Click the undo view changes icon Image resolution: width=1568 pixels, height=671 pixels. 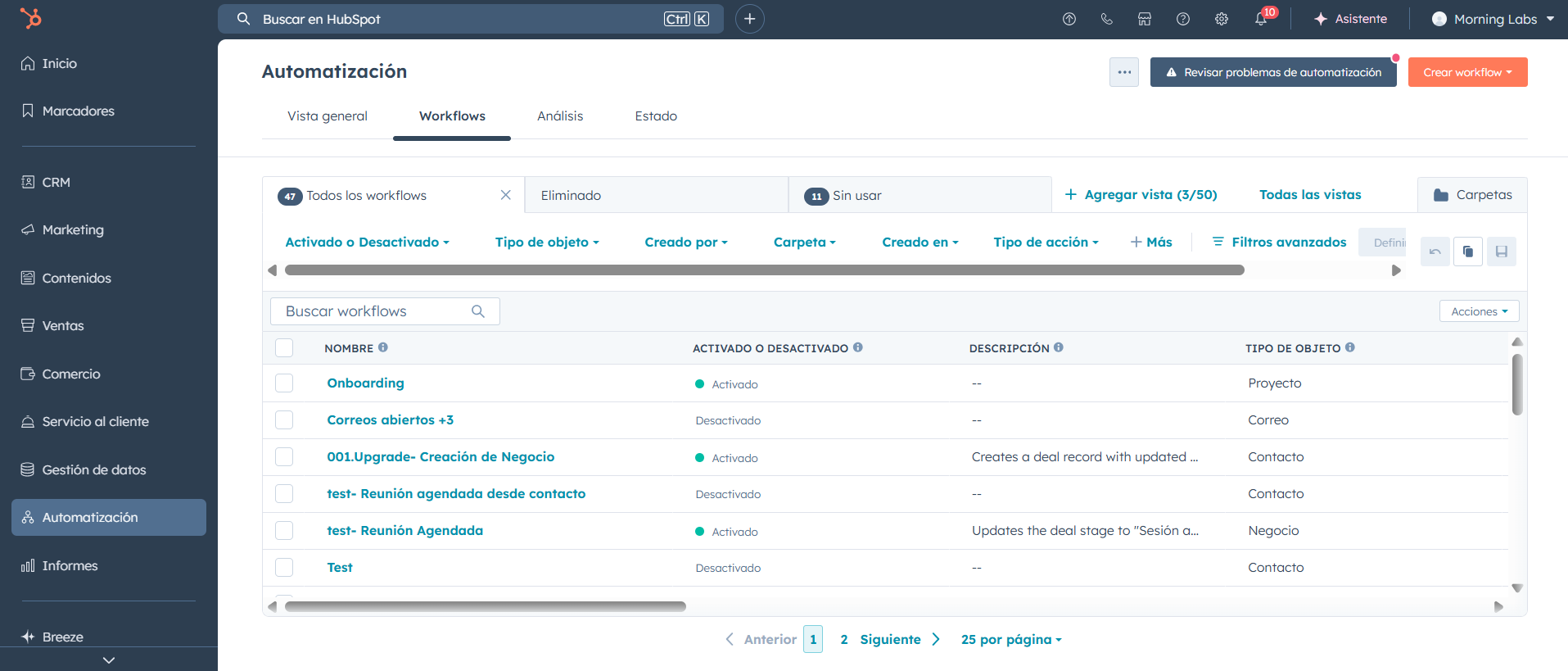point(1435,252)
